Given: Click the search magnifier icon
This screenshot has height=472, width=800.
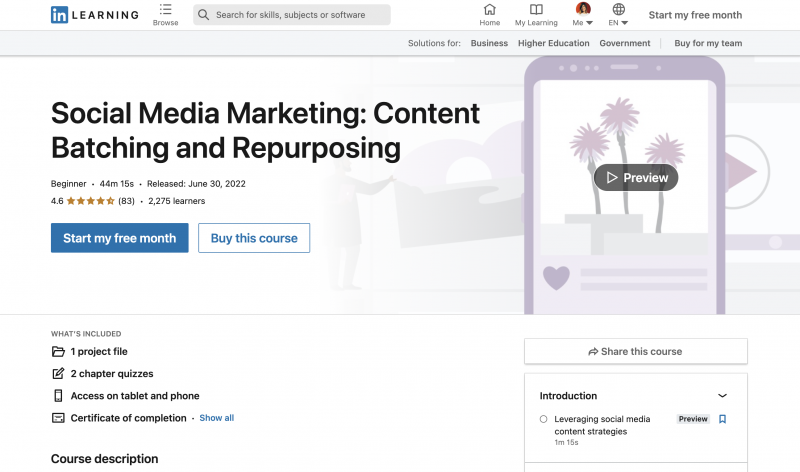Looking at the screenshot, I should coord(203,15).
